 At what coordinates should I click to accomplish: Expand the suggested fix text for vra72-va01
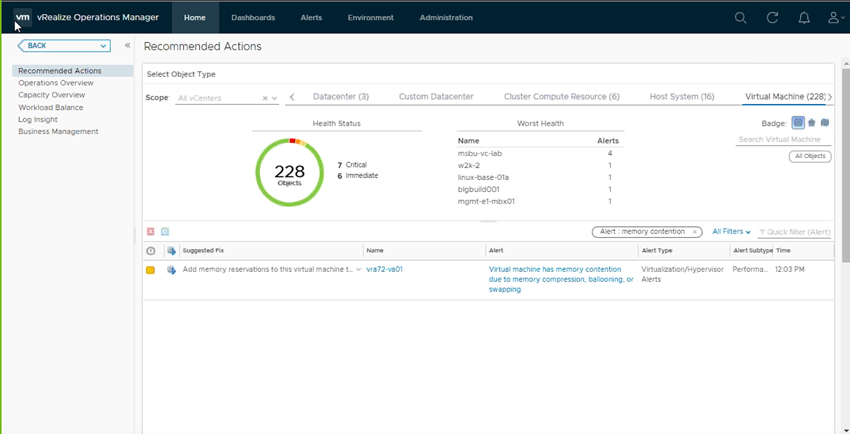click(x=358, y=269)
